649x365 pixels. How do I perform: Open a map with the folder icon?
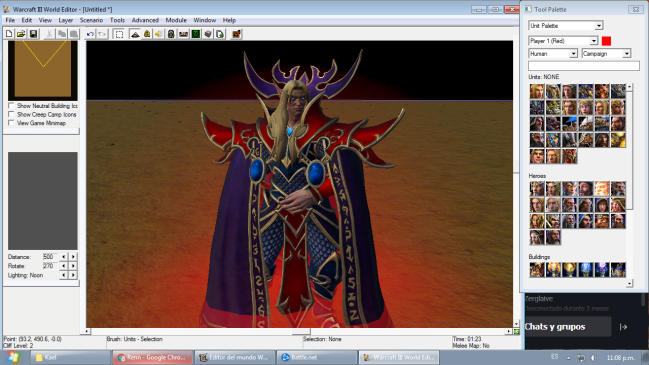pos(21,34)
